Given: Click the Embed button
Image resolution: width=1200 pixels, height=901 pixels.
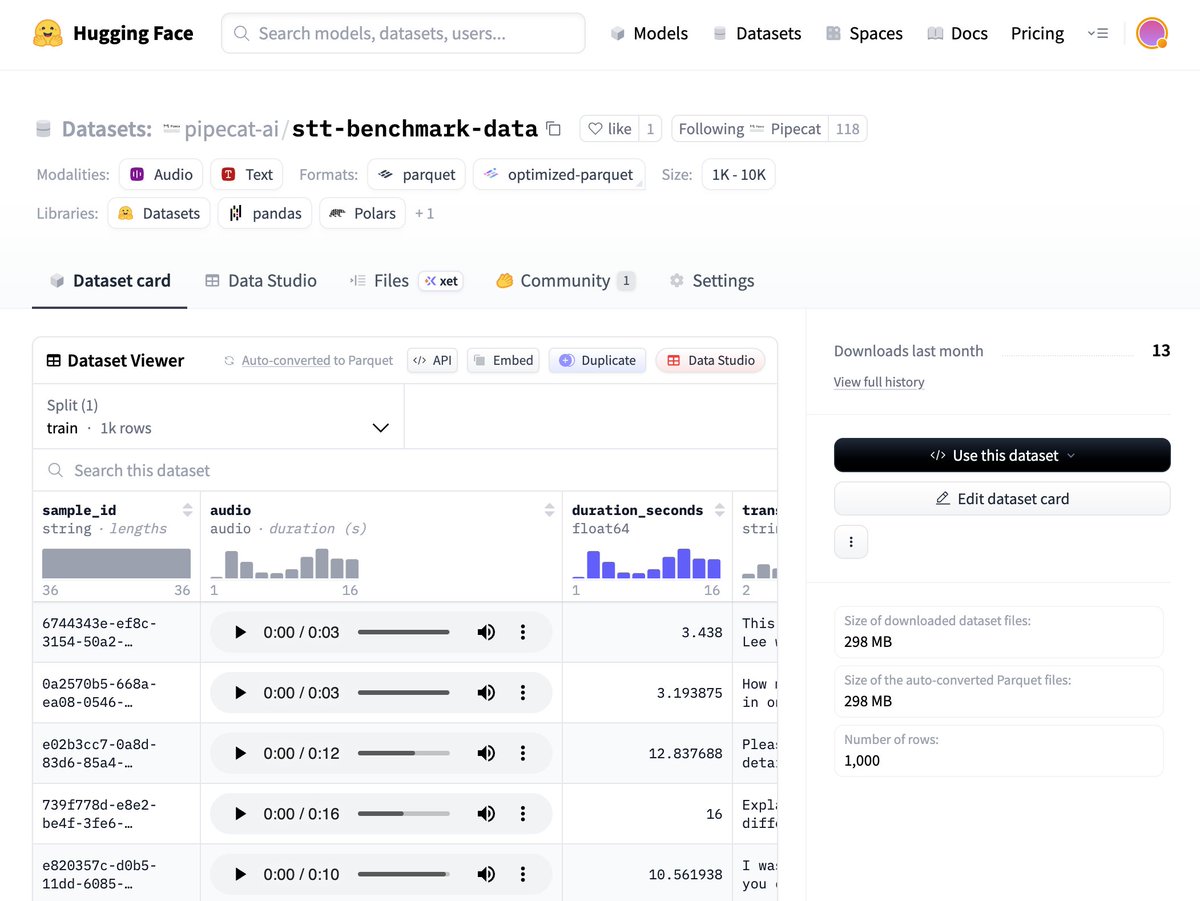Looking at the screenshot, I should pos(503,360).
